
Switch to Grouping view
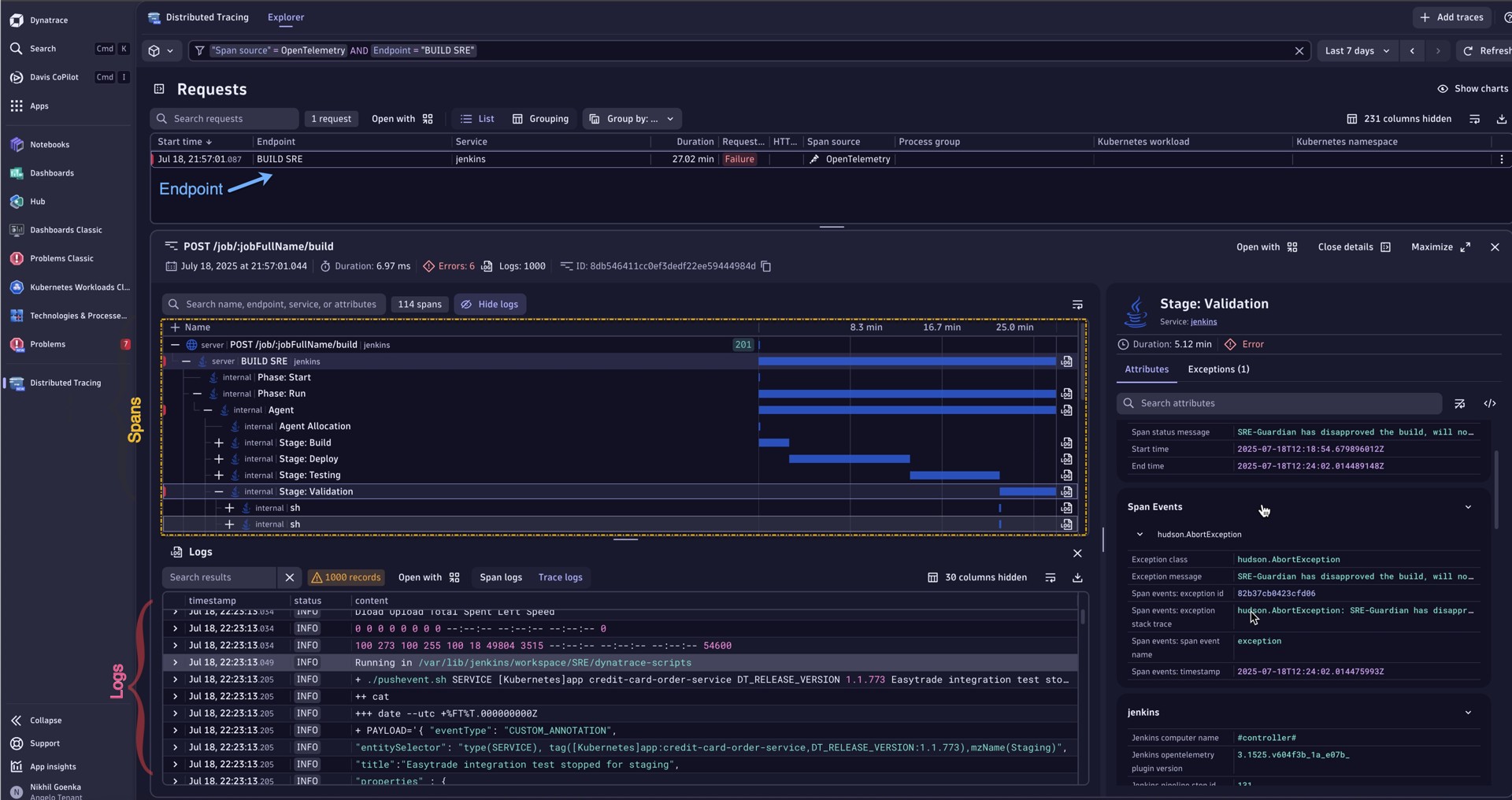coord(540,119)
